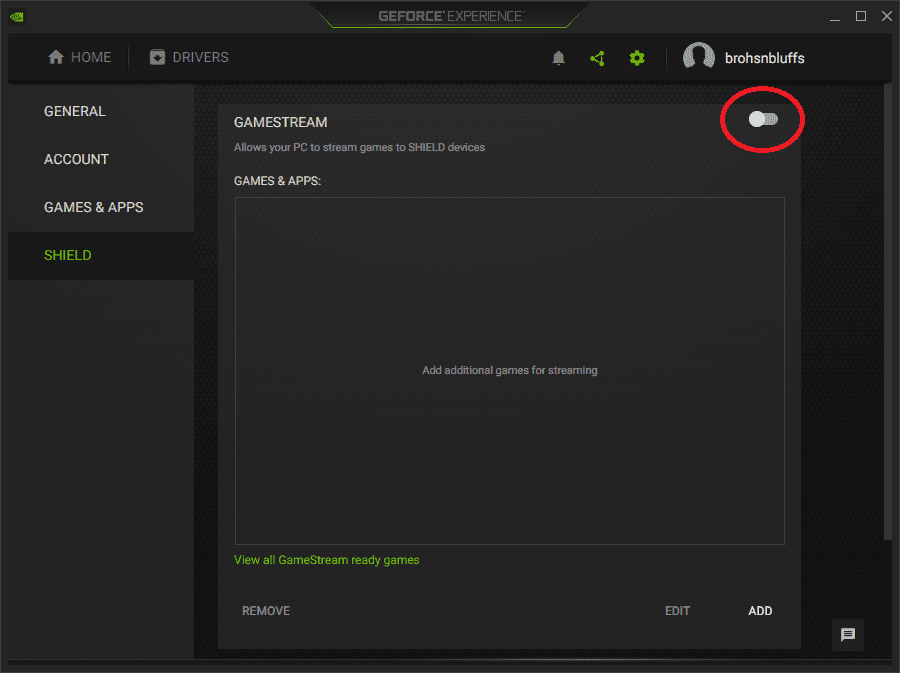Click the user avatar picture
Viewport: 900px width, 673px height.
click(698, 57)
